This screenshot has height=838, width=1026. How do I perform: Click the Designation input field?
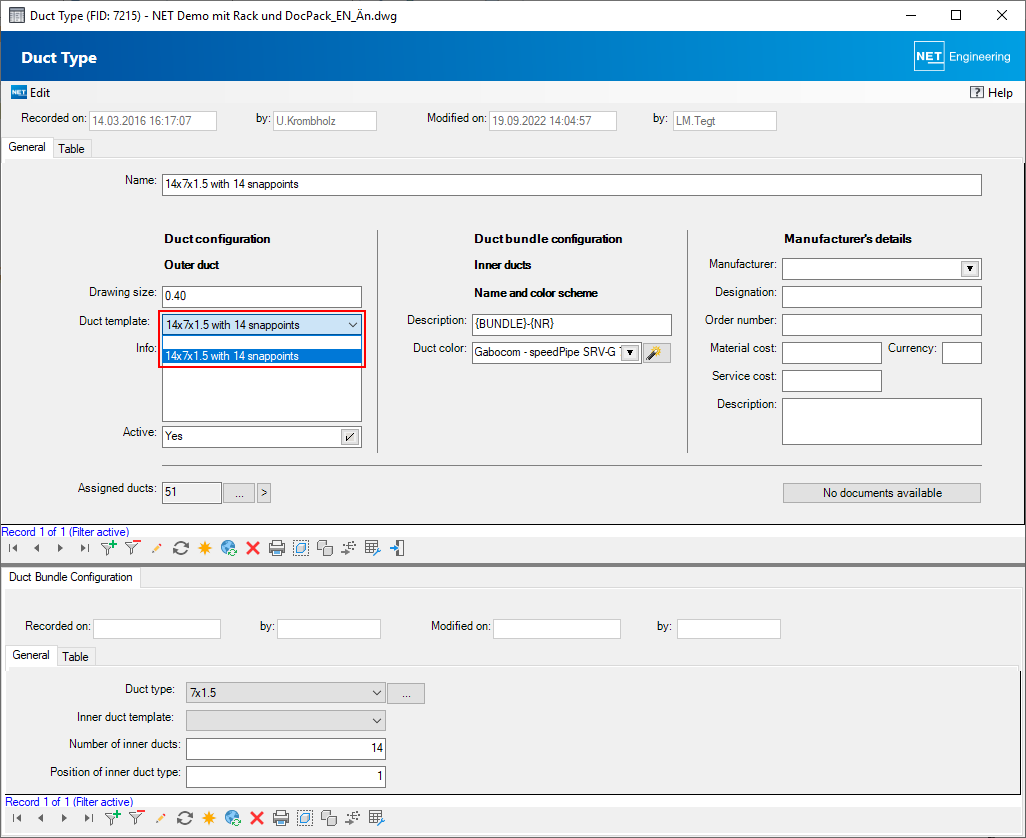[882, 297]
